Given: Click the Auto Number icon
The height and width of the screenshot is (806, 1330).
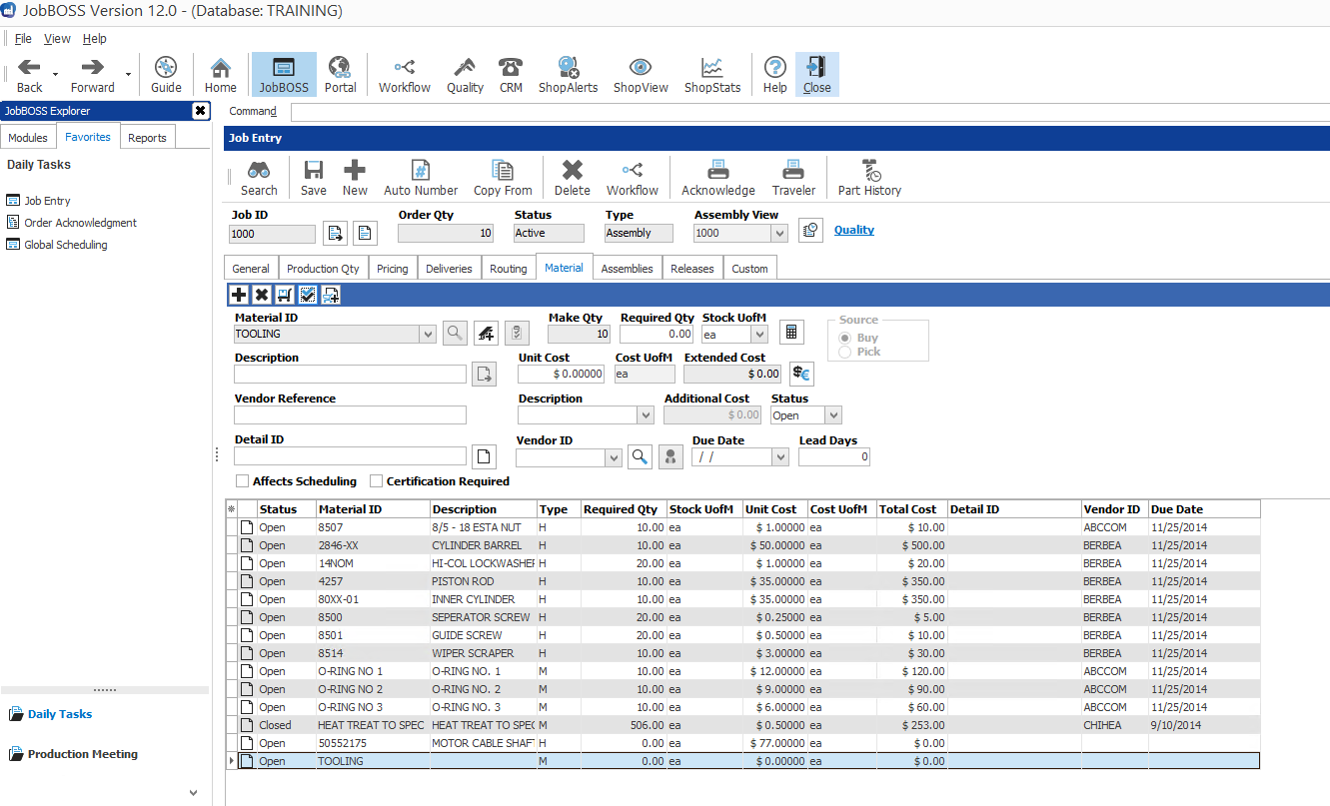Looking at the screenshot, I should click(x=421, y=177).
